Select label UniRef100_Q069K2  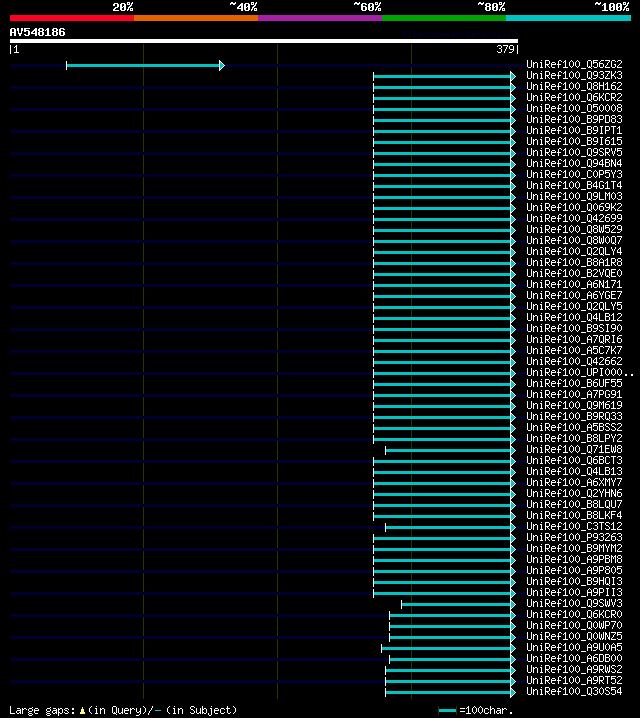[x=574, y=207]
